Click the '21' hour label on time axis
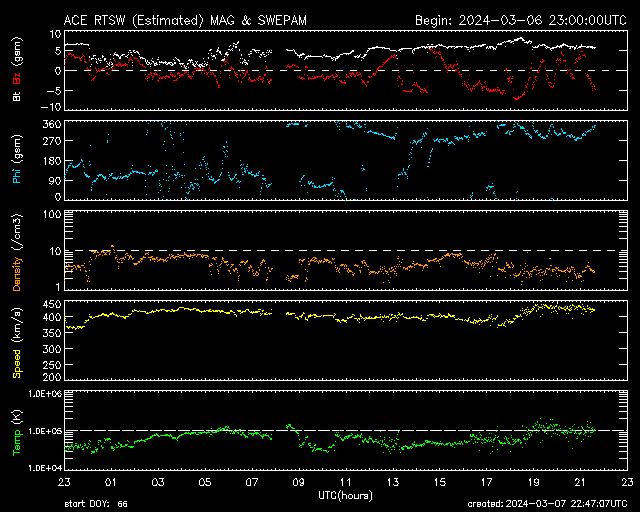This screenshot has width=640, height=512. click(x=580, y=482)
